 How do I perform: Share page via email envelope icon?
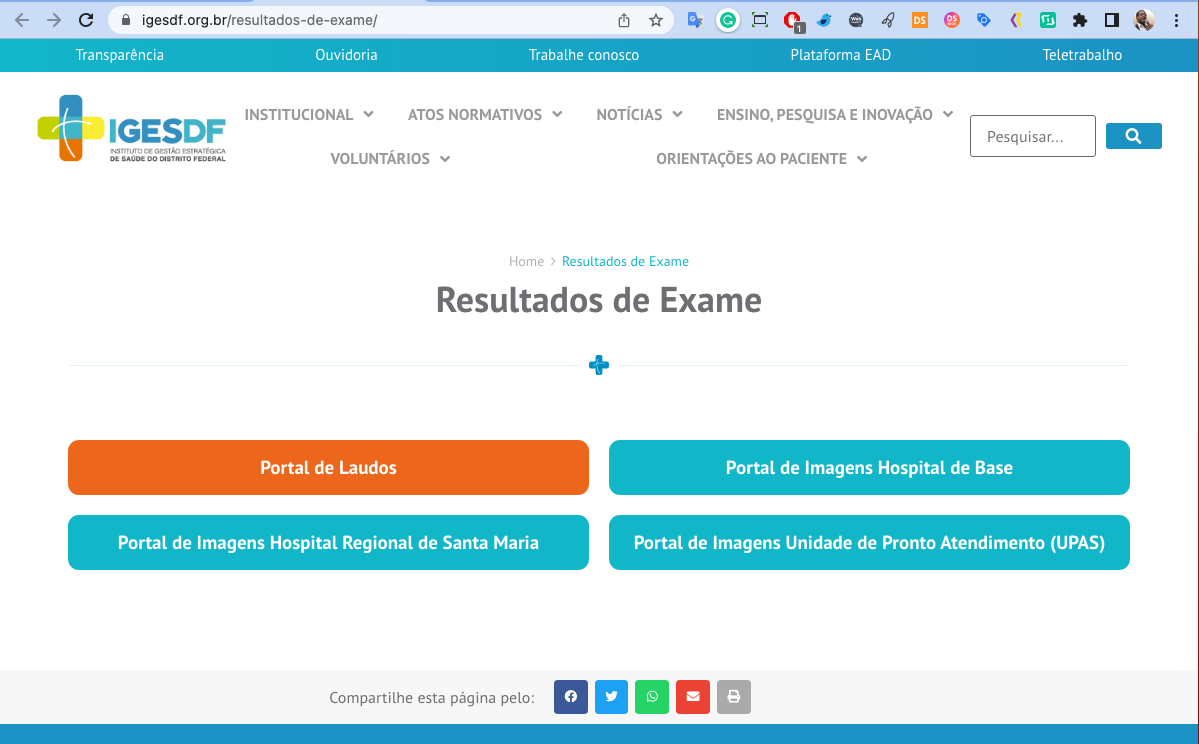693,697
